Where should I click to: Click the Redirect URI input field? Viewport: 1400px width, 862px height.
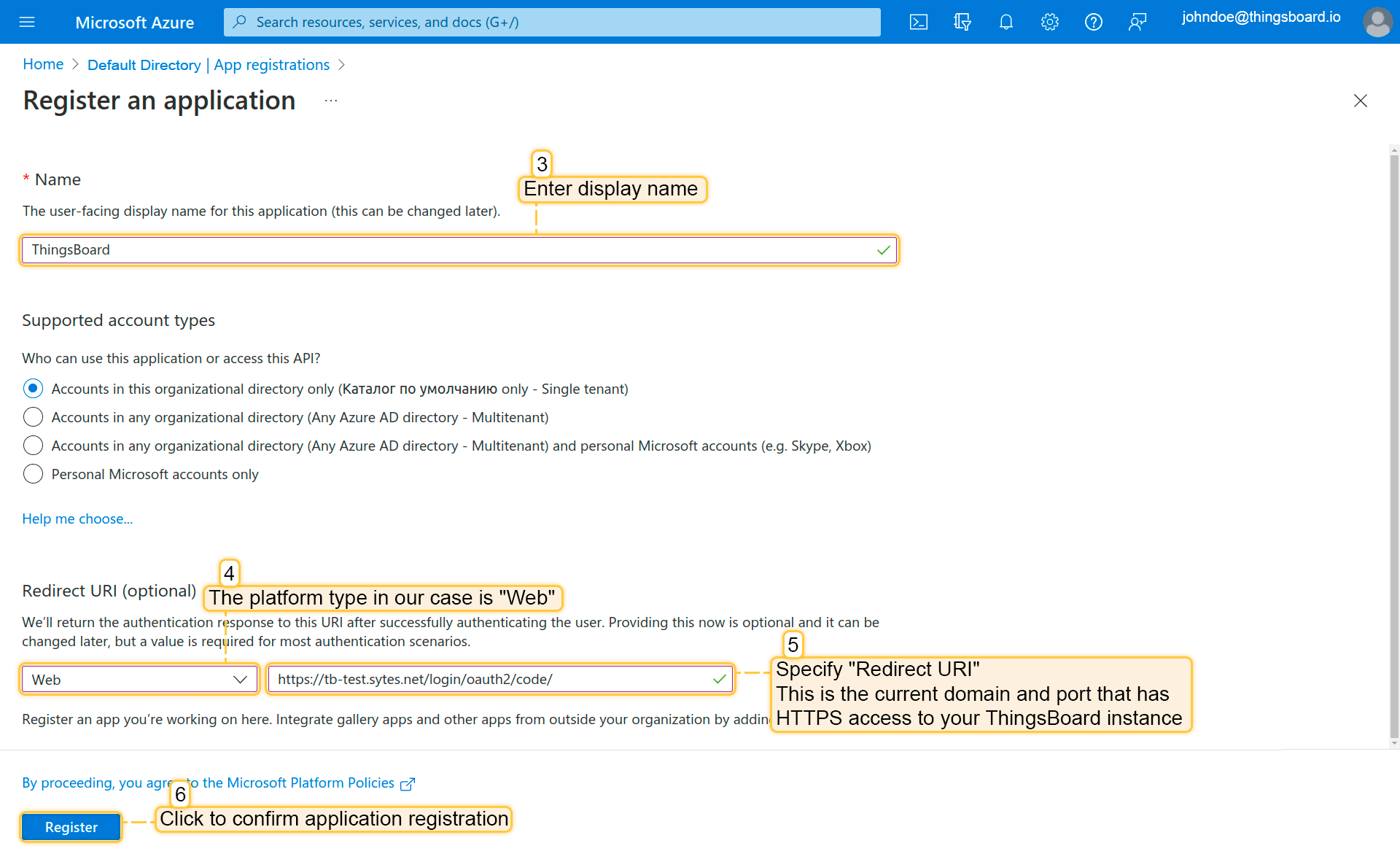[x=489, y=680]
